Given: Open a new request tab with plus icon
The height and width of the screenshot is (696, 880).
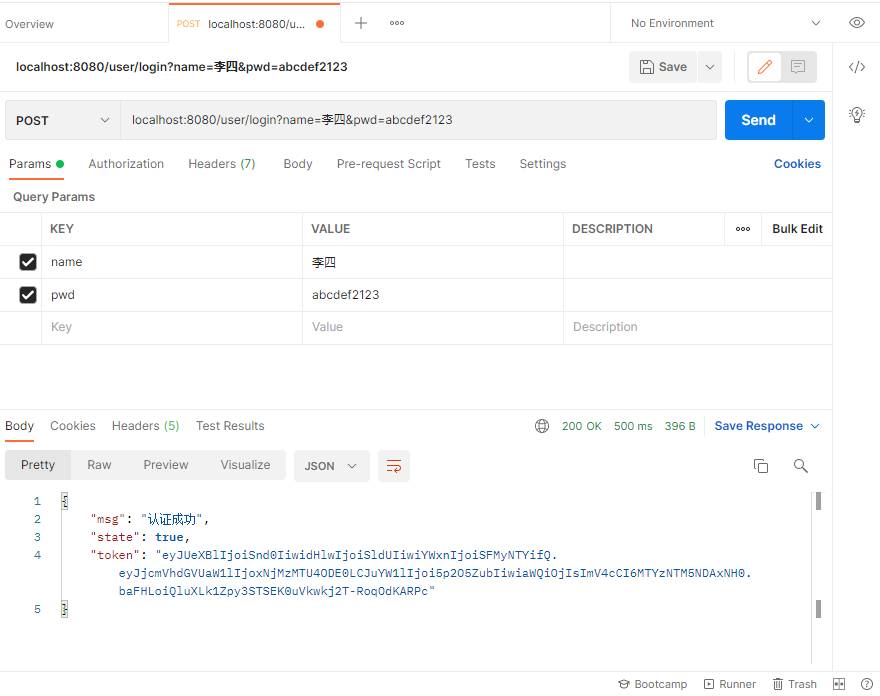Looking at the screenshot, I should click(361, 23).
